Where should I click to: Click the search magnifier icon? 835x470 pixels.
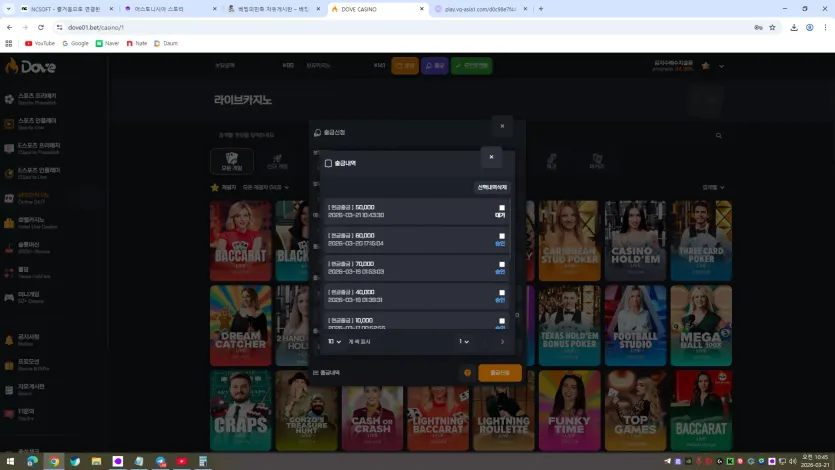pyautogui.click(x=718, y=135)
